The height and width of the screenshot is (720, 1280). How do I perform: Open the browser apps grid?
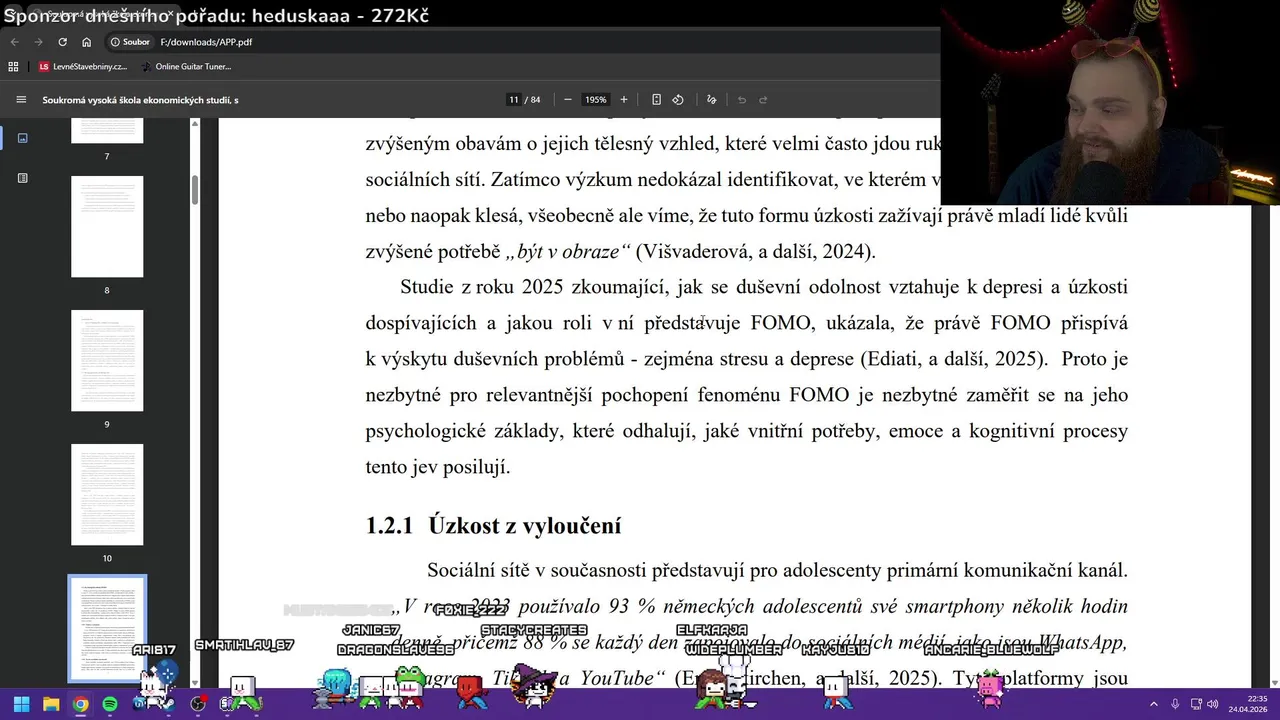click(13, 67)
